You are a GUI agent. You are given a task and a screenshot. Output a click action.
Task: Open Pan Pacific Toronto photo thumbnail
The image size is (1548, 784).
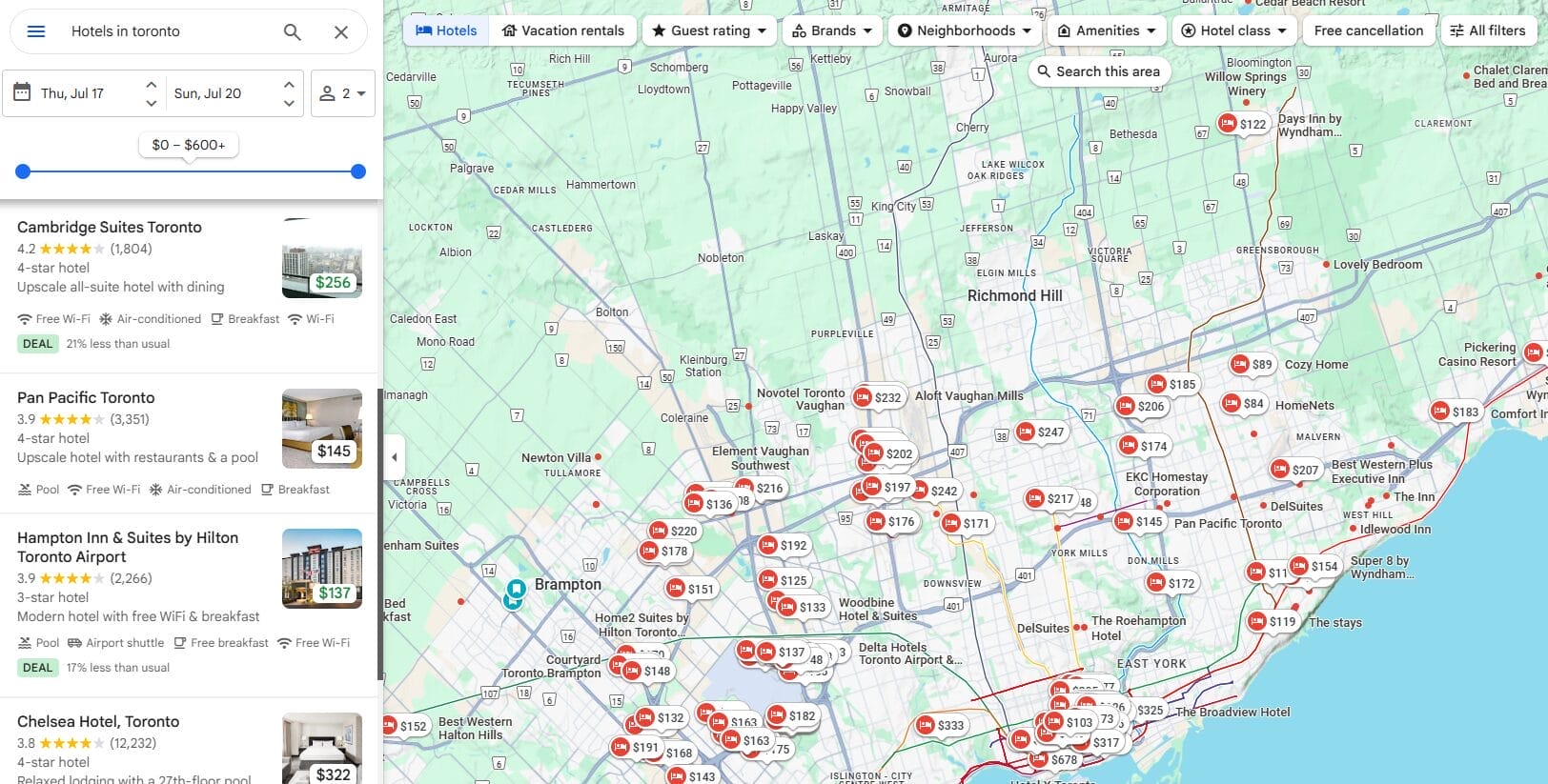click(322, 428)
